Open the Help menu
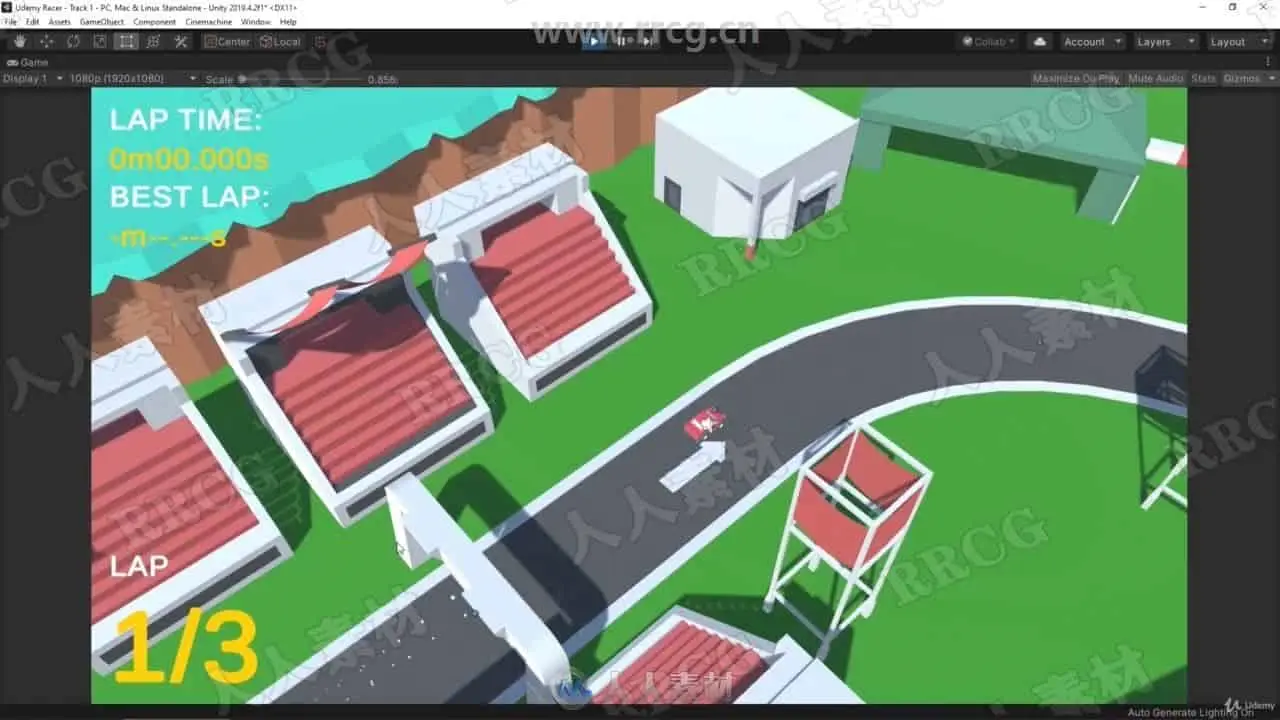 click(x=288, y=21)
